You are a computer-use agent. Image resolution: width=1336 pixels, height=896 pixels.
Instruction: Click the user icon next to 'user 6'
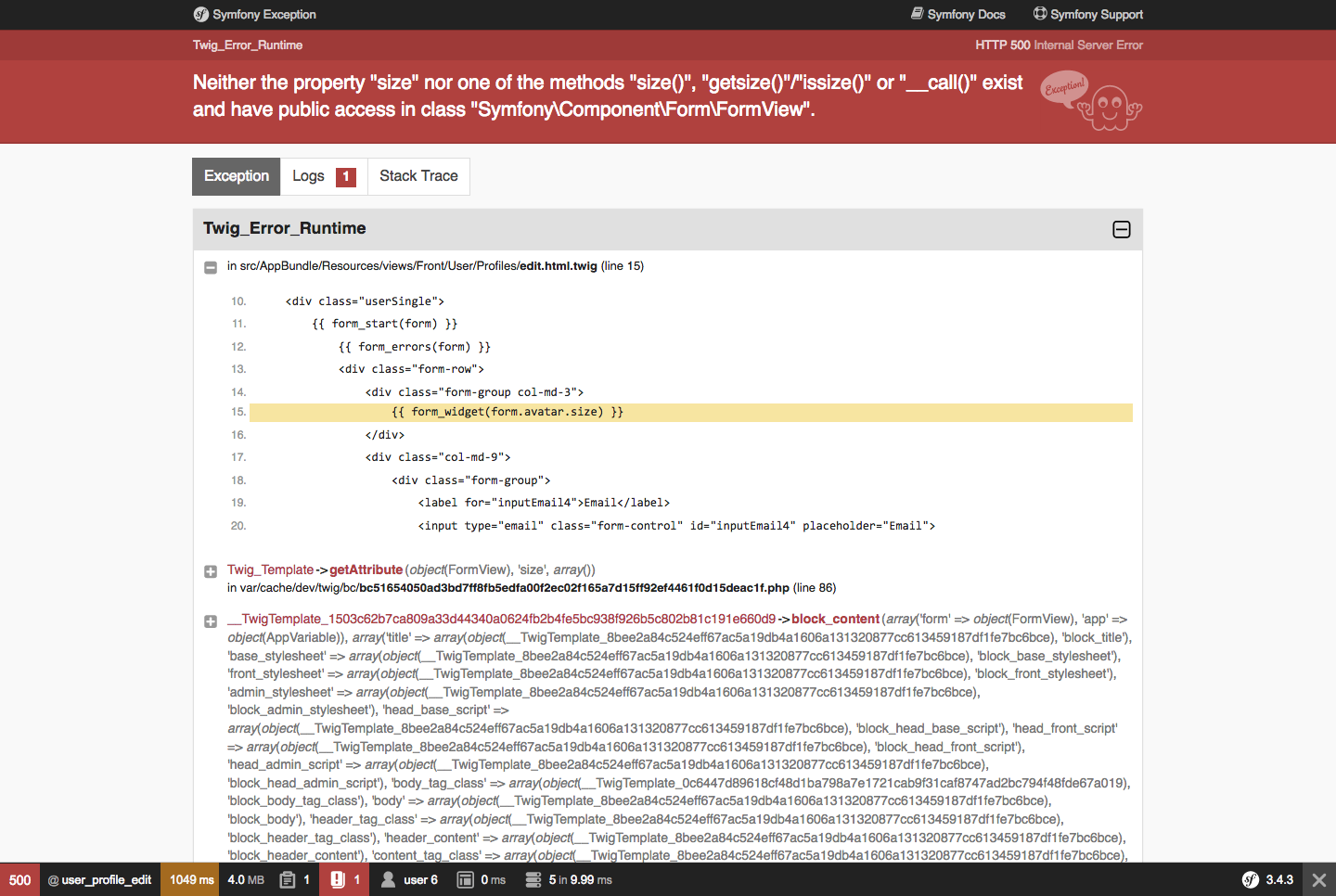[x=387, y=879]
